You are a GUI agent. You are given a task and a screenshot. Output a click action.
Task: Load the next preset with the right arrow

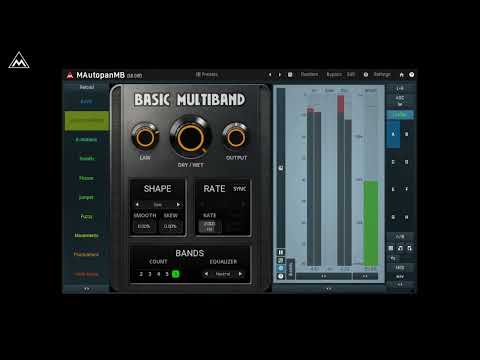coord(280,75)
